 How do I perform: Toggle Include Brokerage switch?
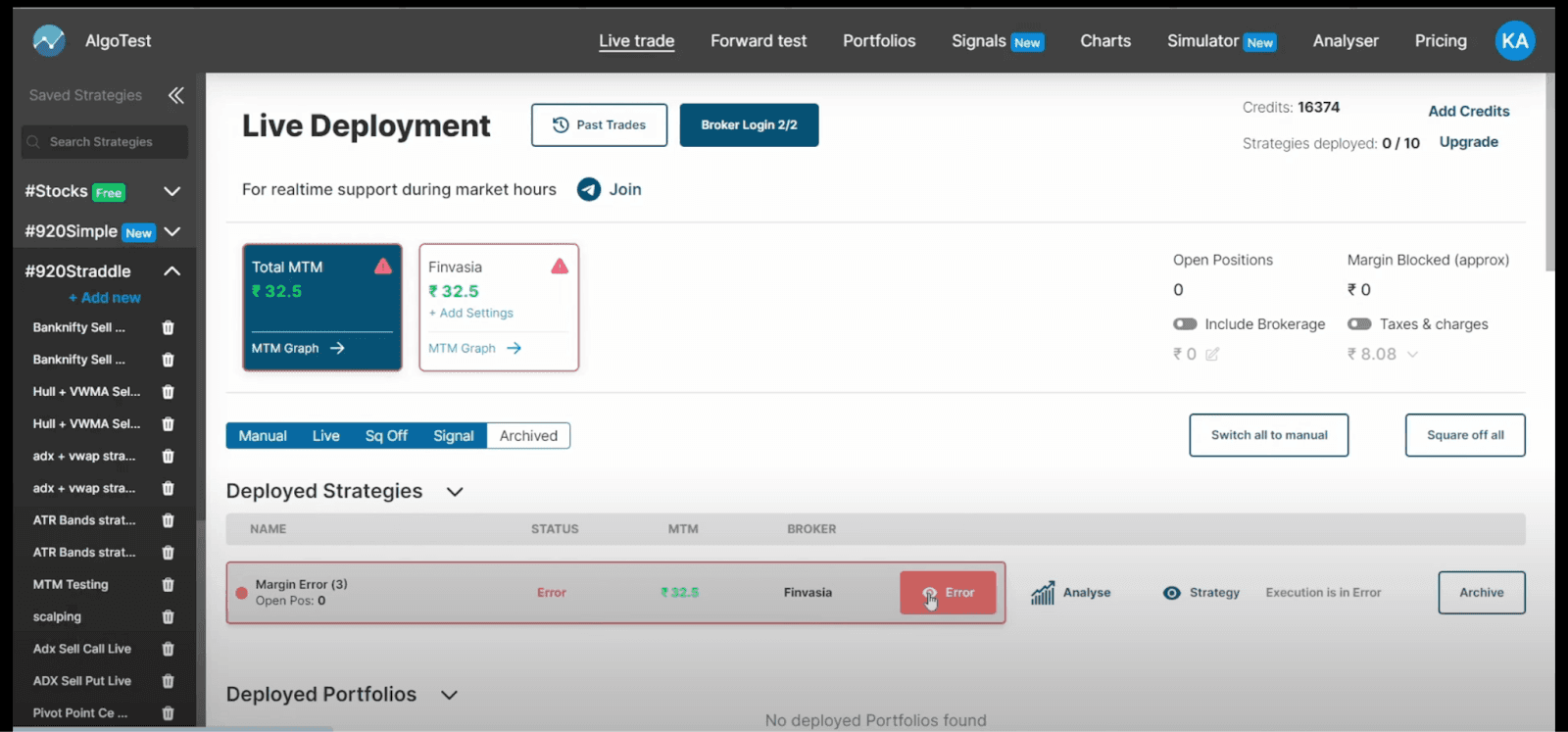[x=1185, y=324]
